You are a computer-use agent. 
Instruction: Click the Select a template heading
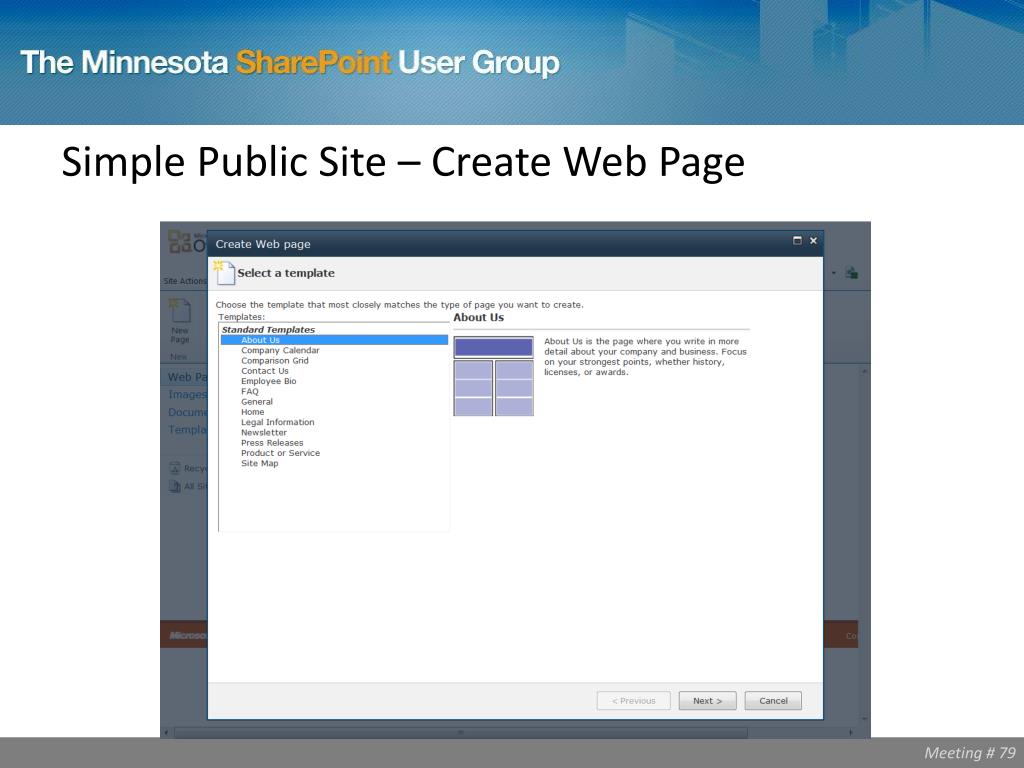tap(286, 273)
